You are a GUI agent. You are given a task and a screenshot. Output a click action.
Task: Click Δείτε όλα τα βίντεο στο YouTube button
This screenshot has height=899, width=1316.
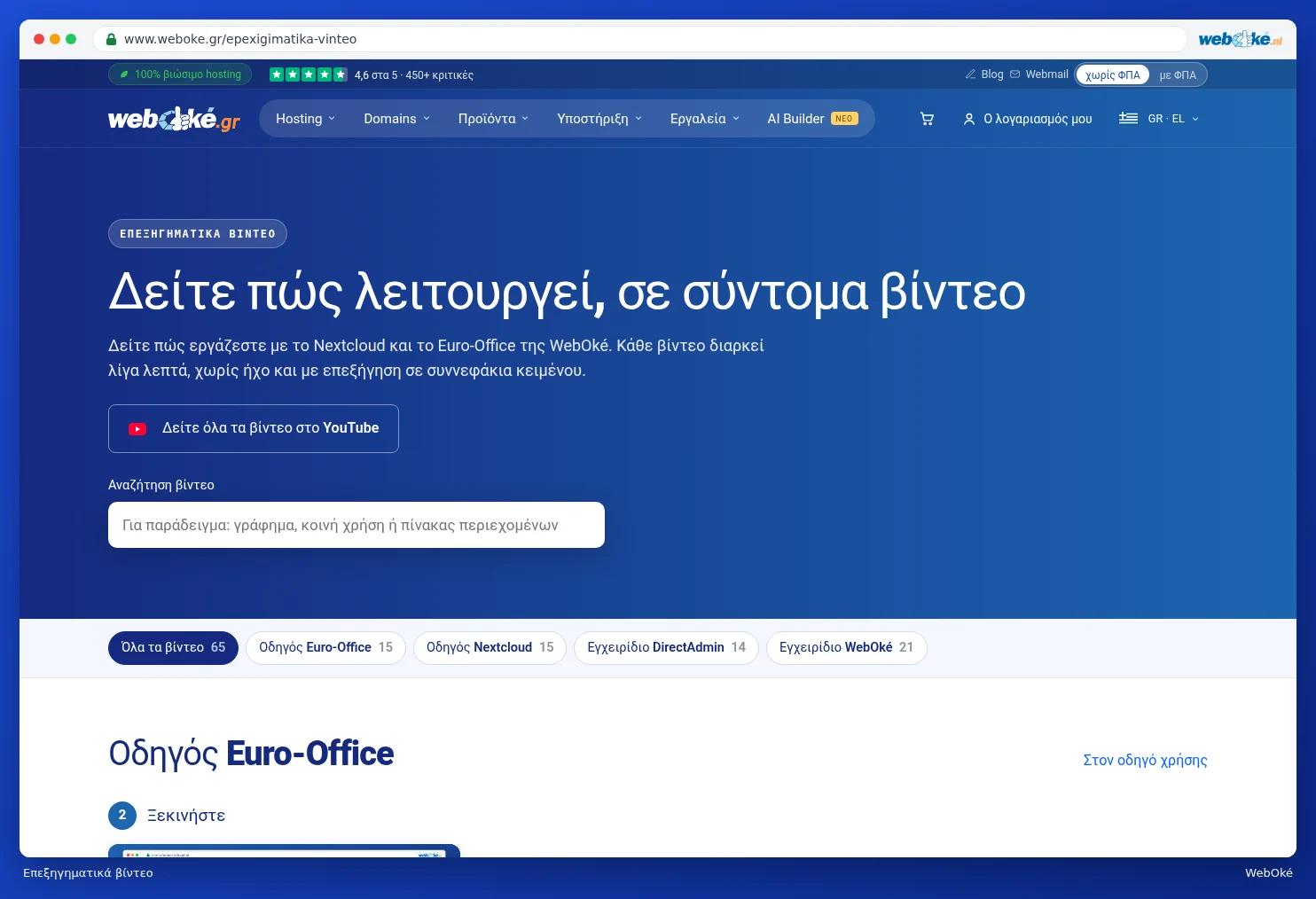(254, 429)
